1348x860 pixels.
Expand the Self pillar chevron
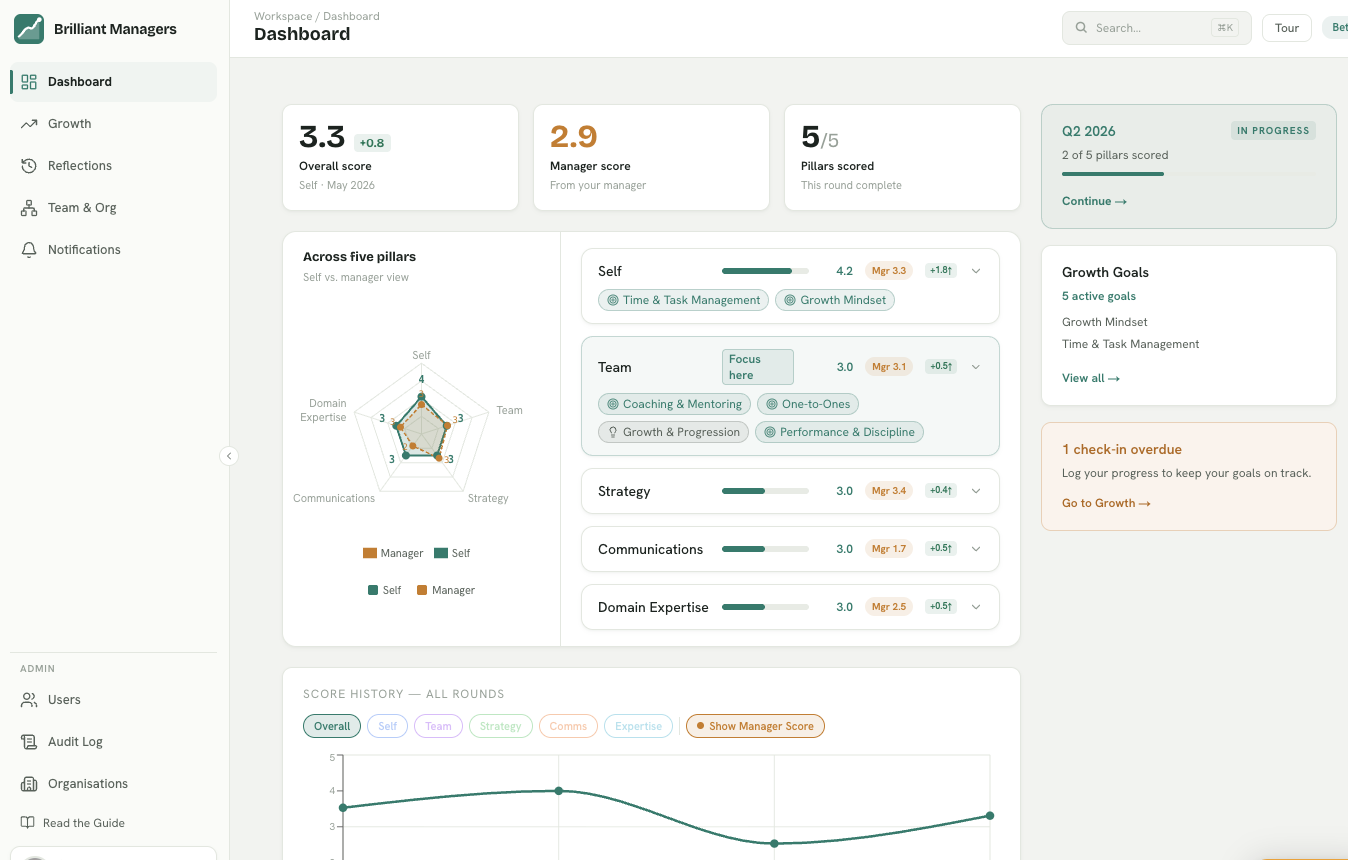click(976, 271)
